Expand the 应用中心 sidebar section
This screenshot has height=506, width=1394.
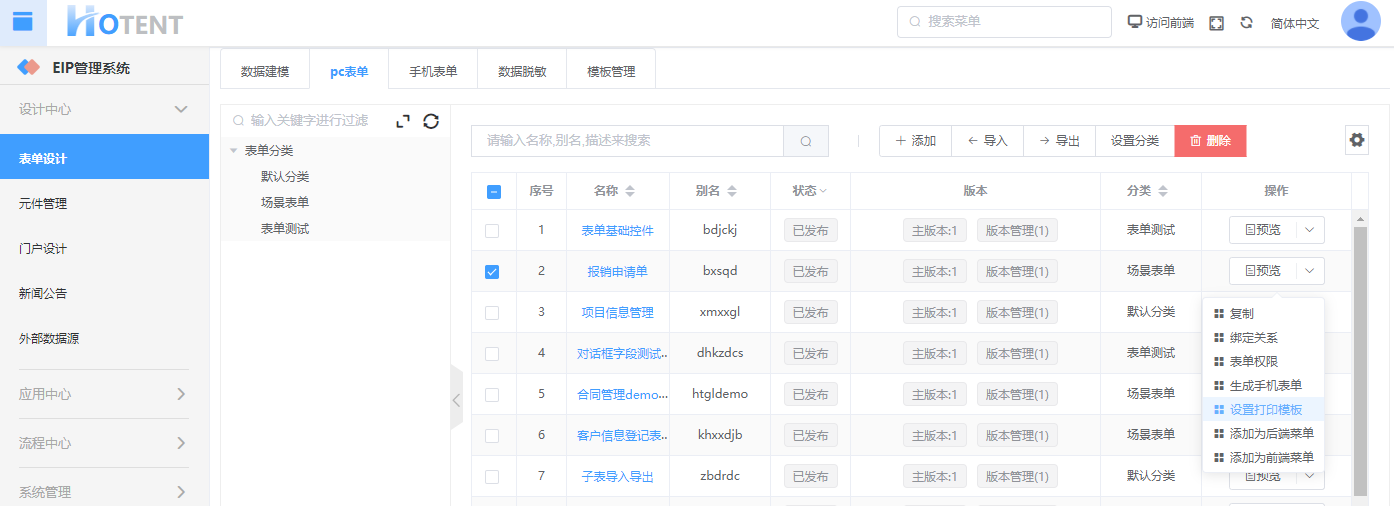coord(181,394)
